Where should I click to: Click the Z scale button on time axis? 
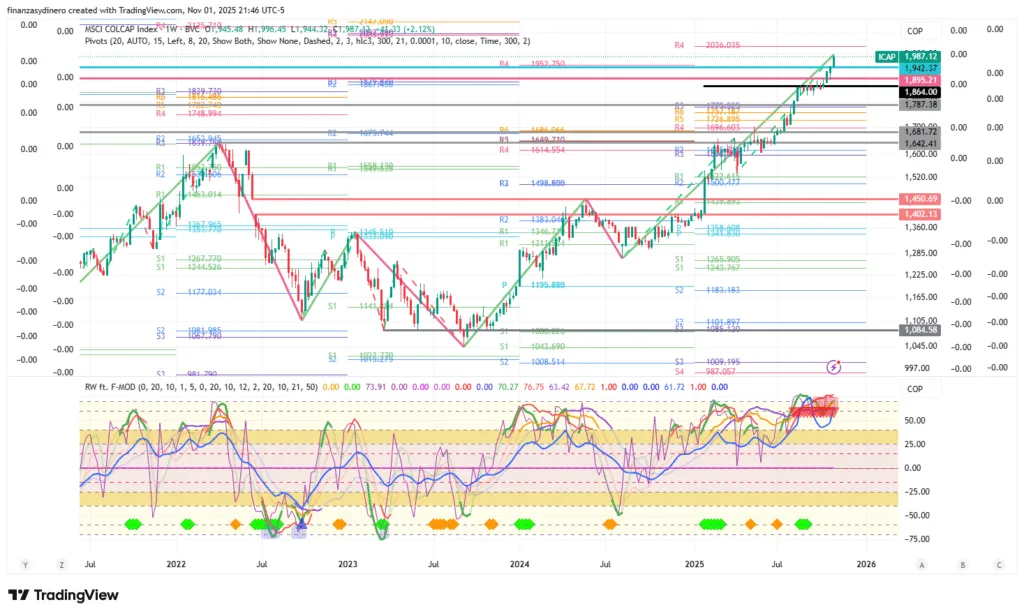61,564
